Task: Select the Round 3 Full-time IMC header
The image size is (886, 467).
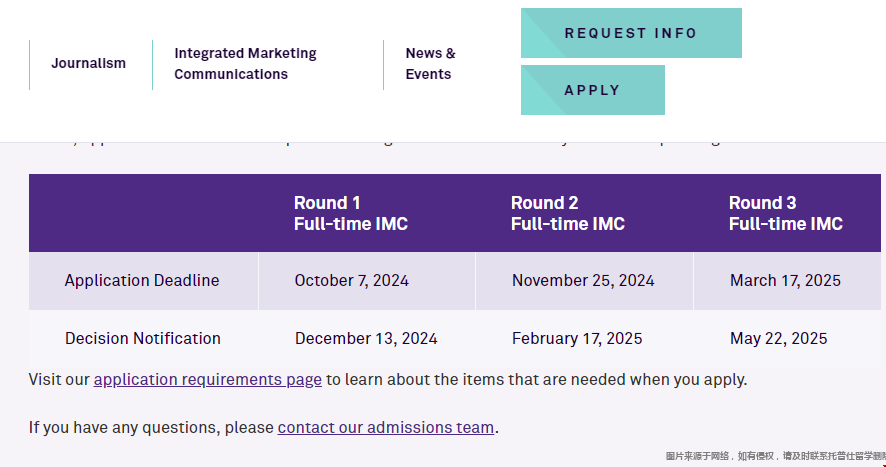Action: 786,213
